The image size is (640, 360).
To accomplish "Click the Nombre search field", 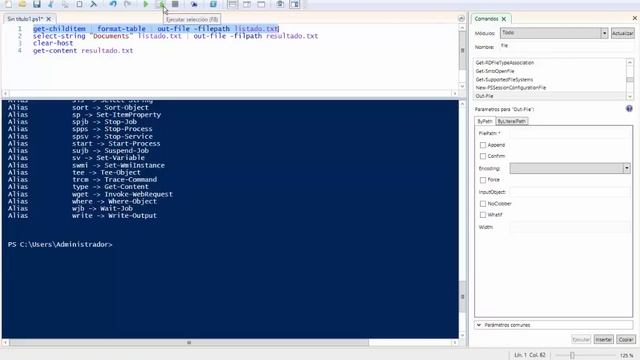I will 567,46.
